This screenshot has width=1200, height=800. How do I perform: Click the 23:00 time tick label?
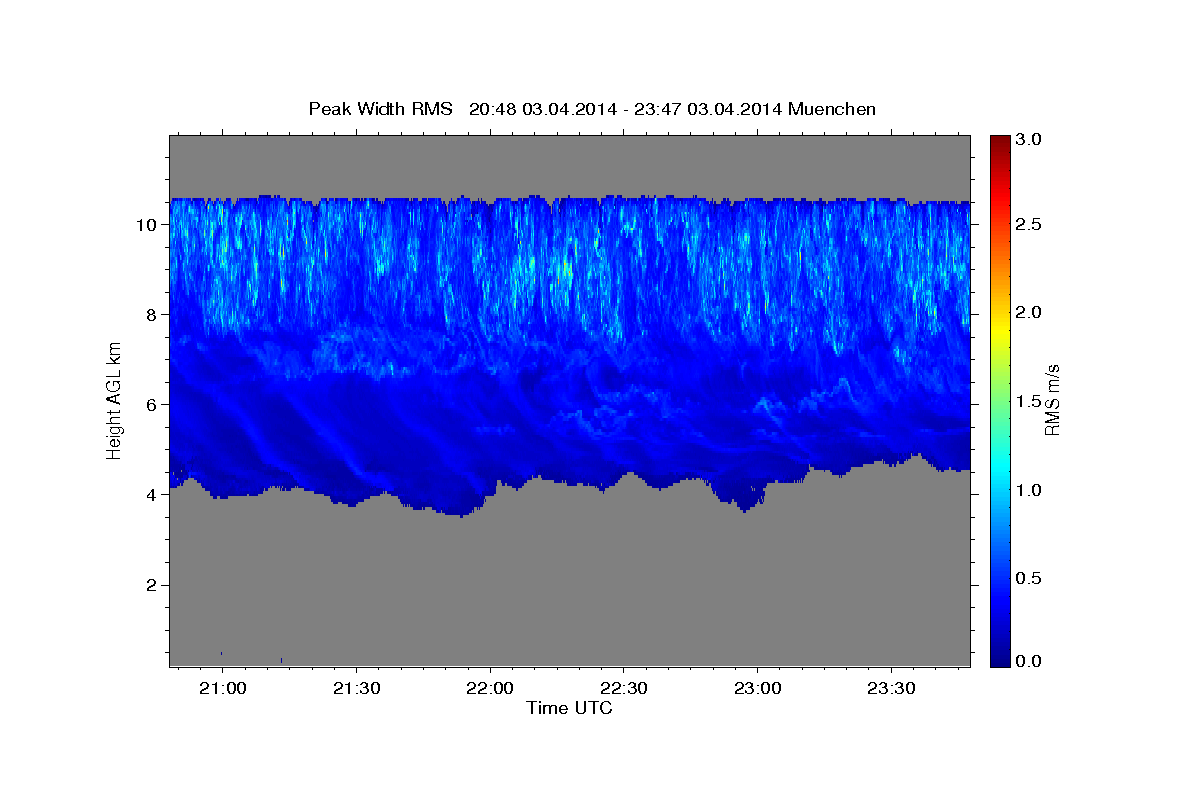757,689
